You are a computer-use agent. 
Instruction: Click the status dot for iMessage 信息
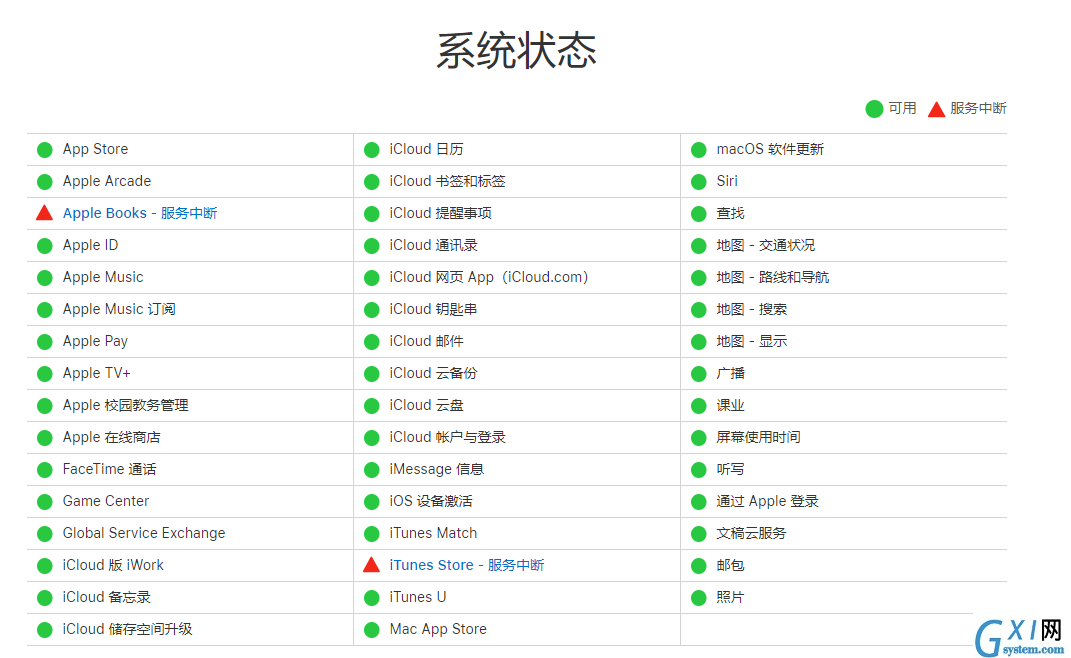point(372,469)
